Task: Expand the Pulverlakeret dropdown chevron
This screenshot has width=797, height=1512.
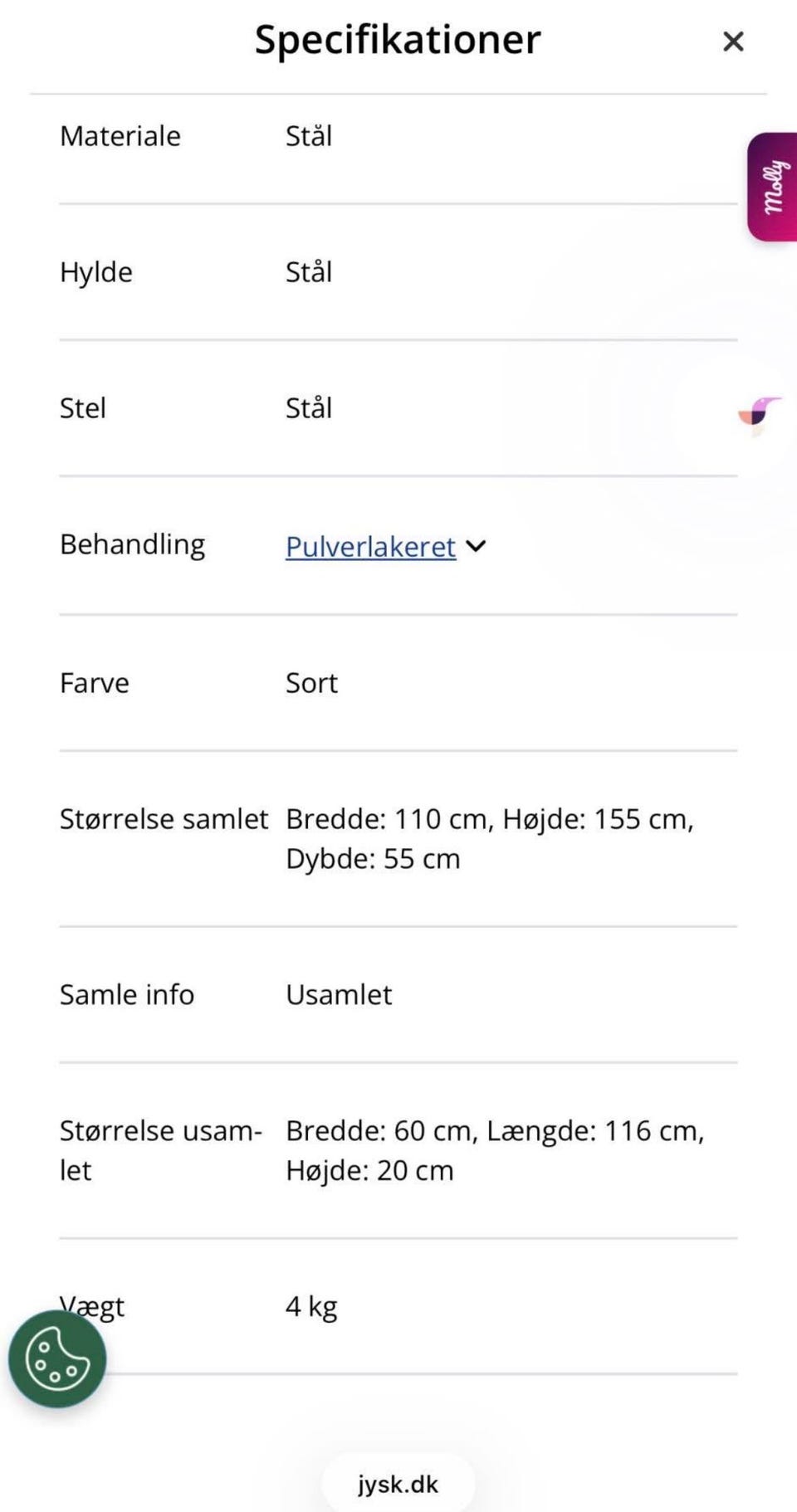Action: coord(475,546)
